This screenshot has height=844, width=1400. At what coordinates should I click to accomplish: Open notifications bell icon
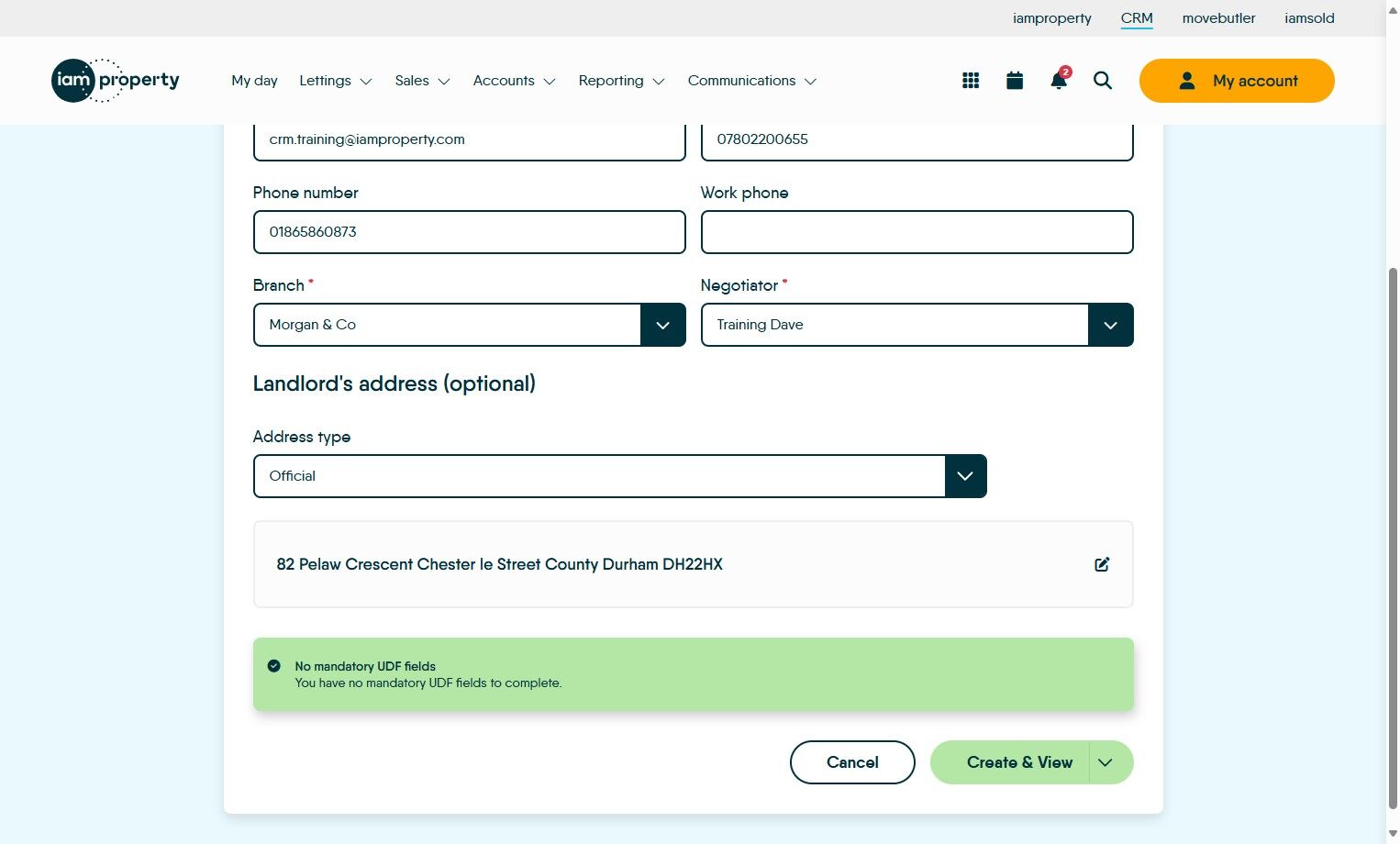1060,80
